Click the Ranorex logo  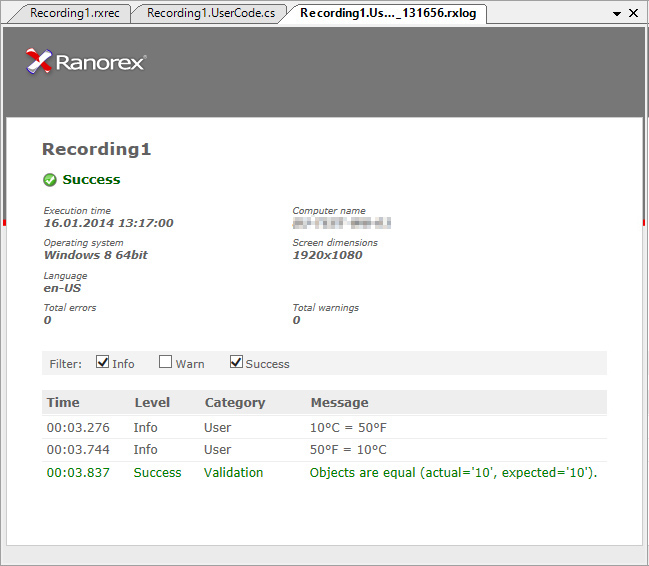86,62
